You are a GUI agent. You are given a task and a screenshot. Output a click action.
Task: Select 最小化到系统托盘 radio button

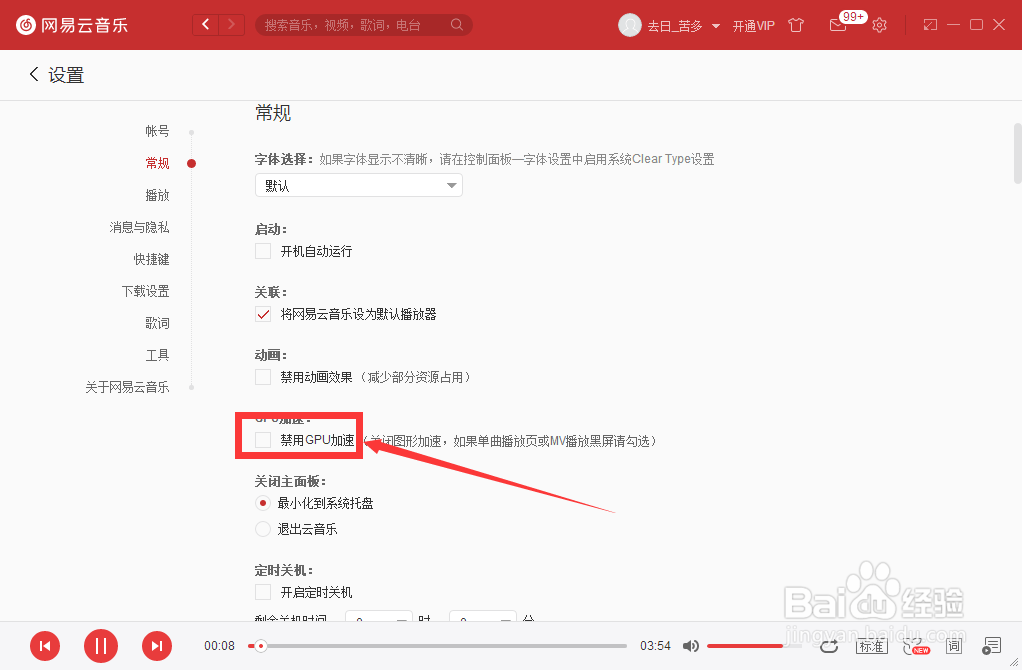coord(263,503)
